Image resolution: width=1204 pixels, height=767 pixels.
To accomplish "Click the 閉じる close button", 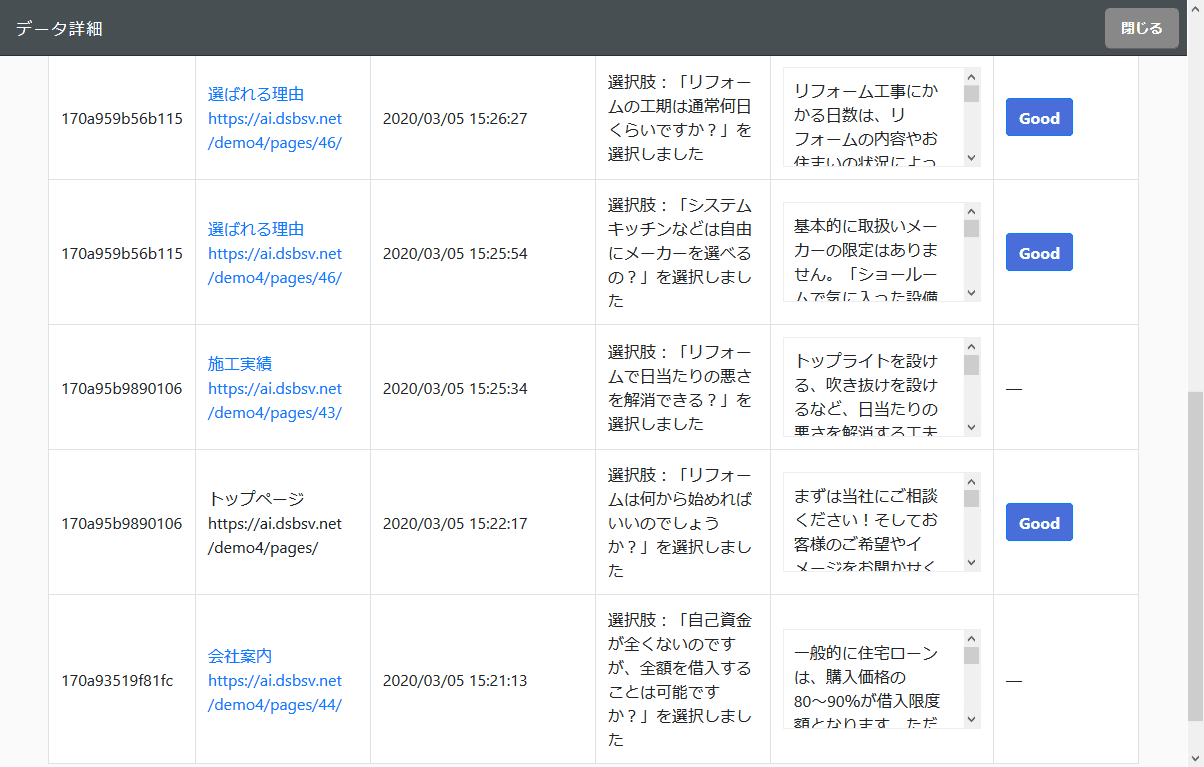I will (1141, 28).
